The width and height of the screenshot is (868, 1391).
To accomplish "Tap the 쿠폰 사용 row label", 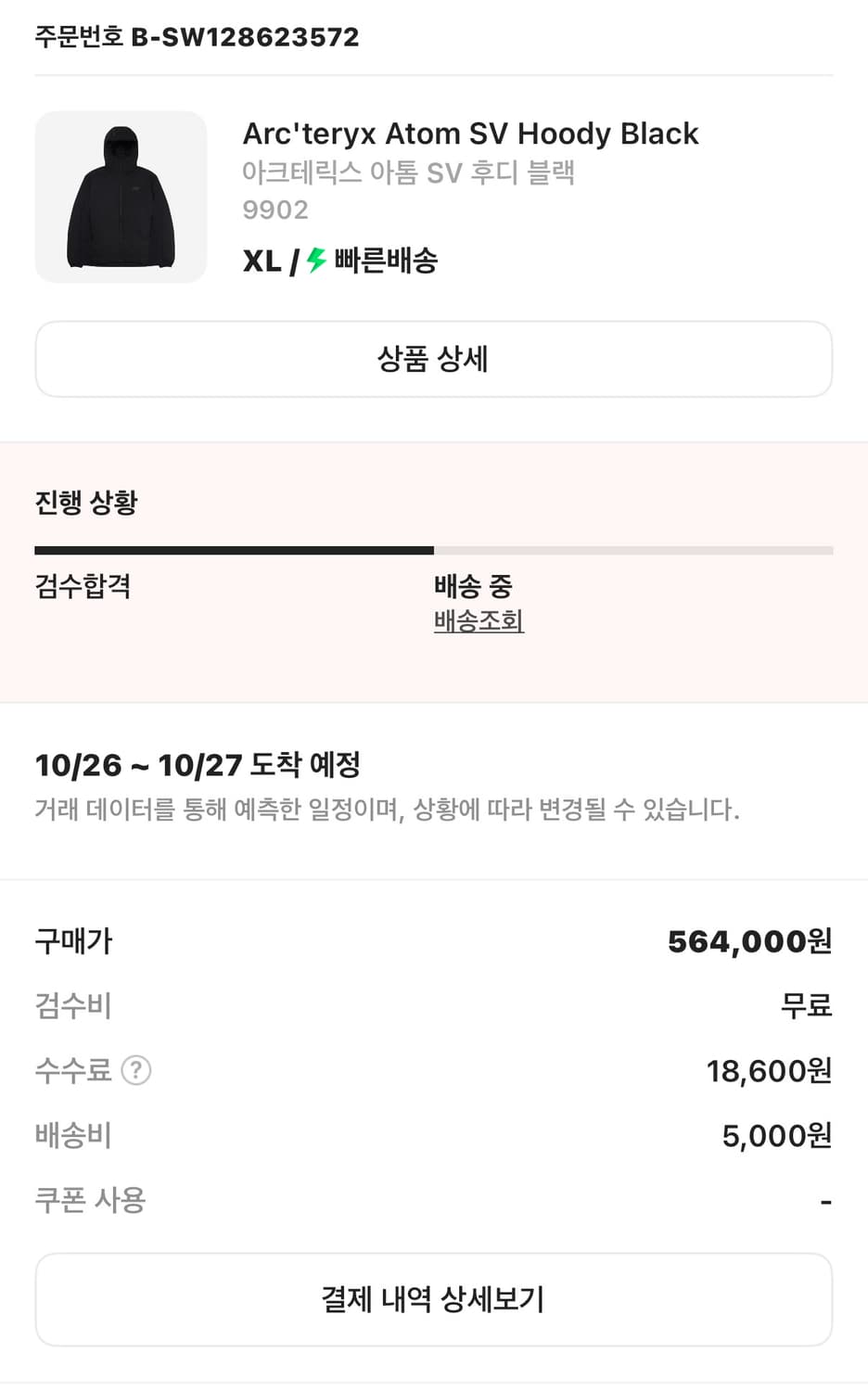I will 90,1200.
